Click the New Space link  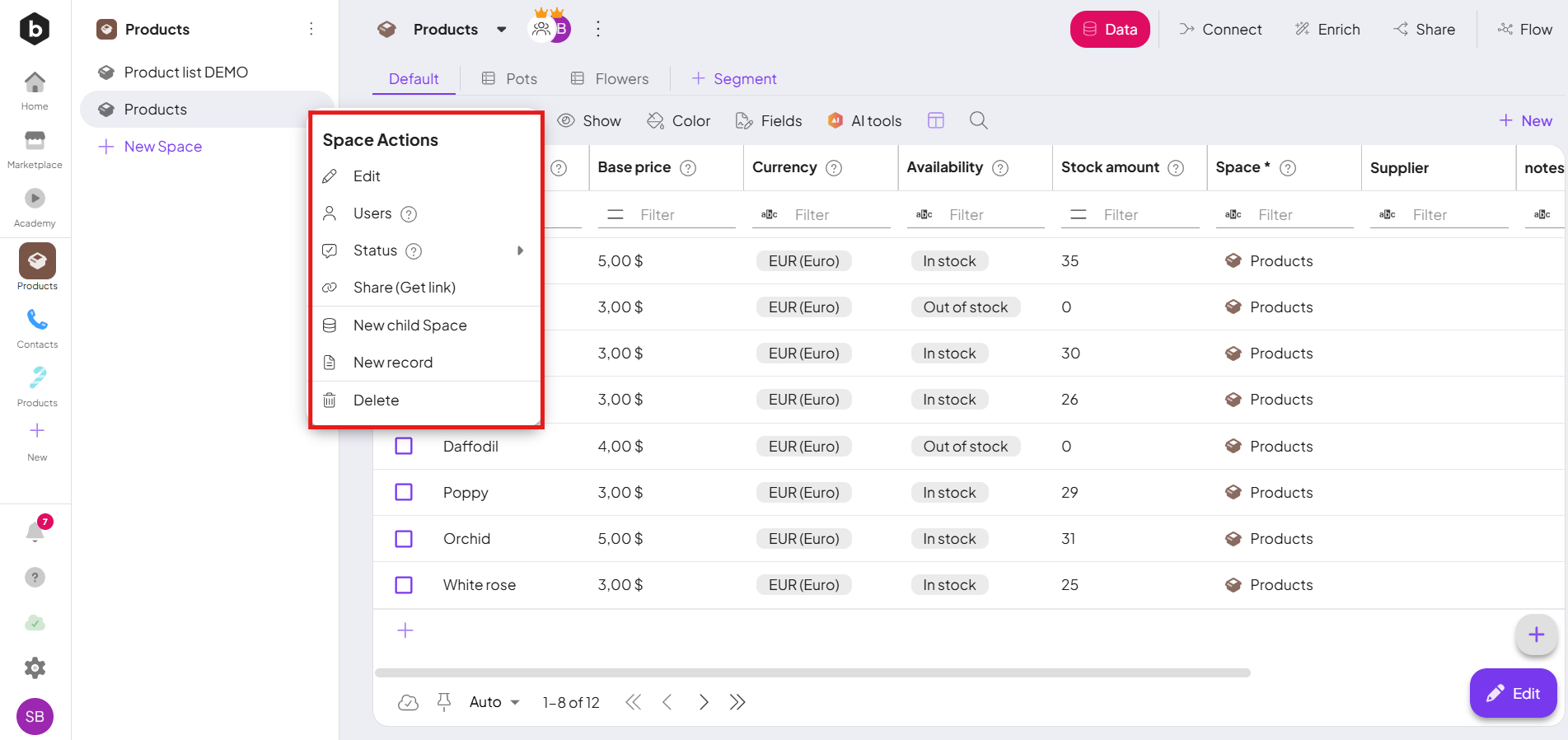click(x=162, y=147)
